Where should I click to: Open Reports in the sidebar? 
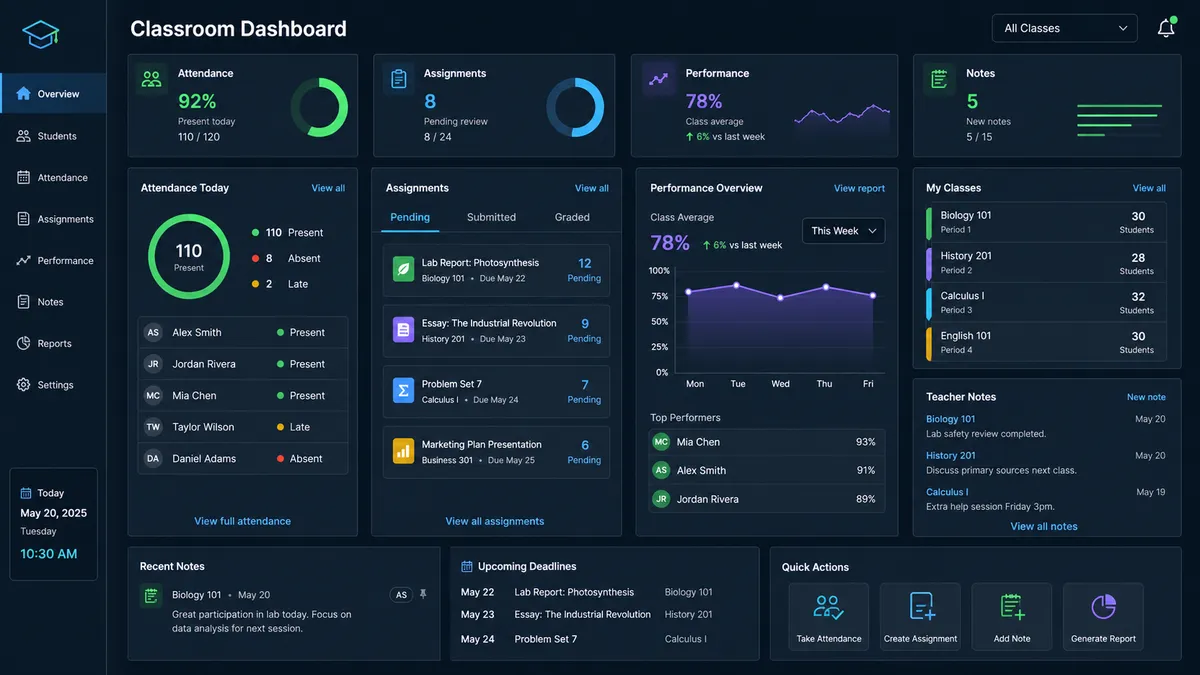click(53, 344)
